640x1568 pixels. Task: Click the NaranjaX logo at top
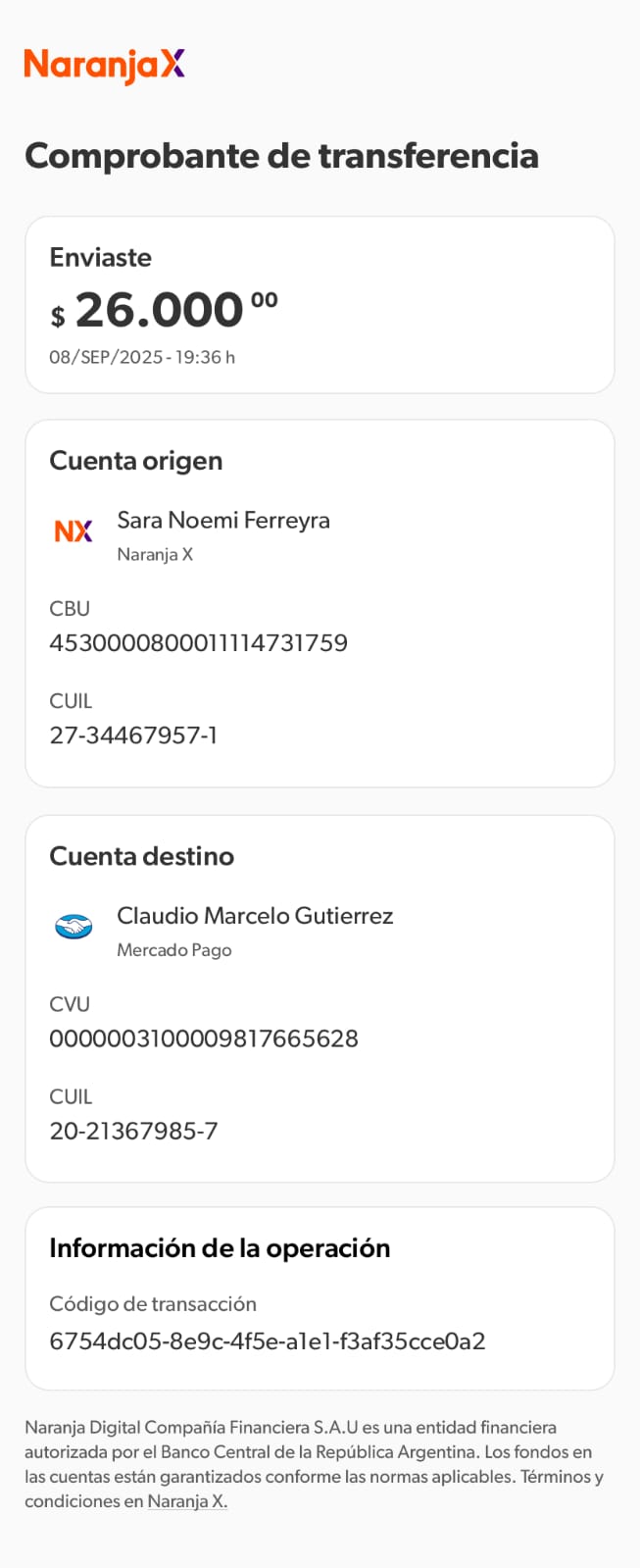105,65
